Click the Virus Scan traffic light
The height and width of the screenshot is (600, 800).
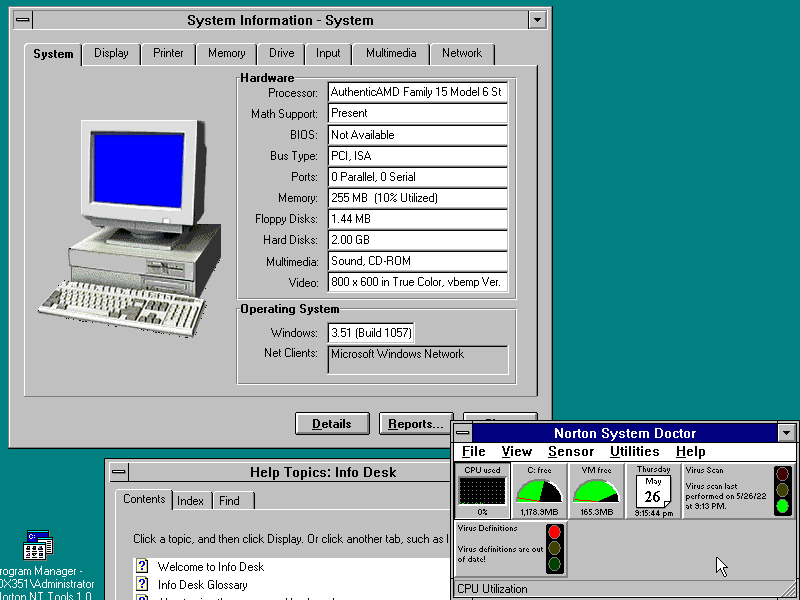[782, 490]
